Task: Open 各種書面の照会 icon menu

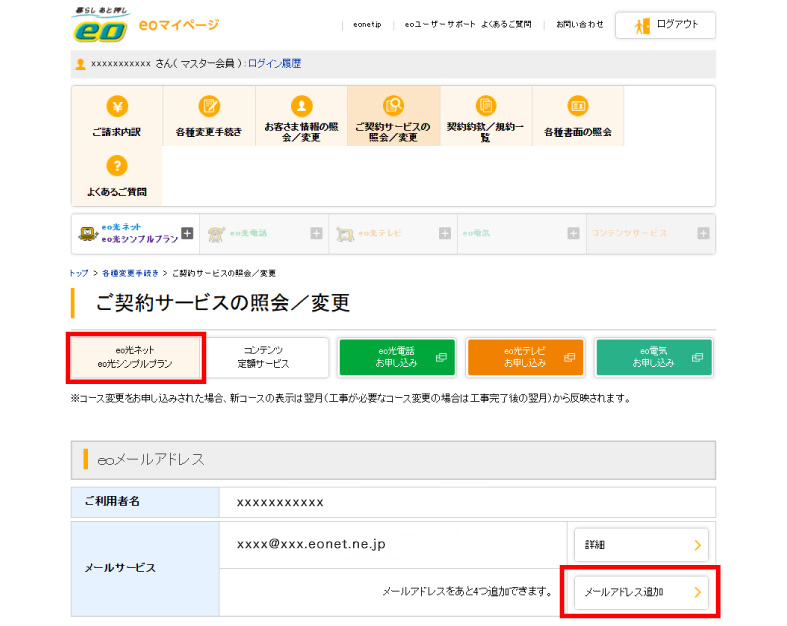Action: click(x=578, y=116)
